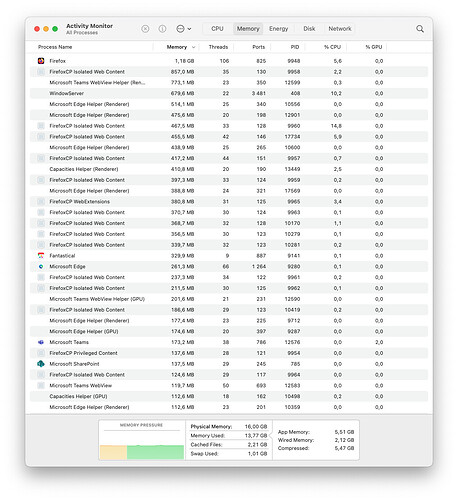Select the Capacities Helper (Renderer) process
This screenshot has width=458, height=500.
(x=229, y=169)
